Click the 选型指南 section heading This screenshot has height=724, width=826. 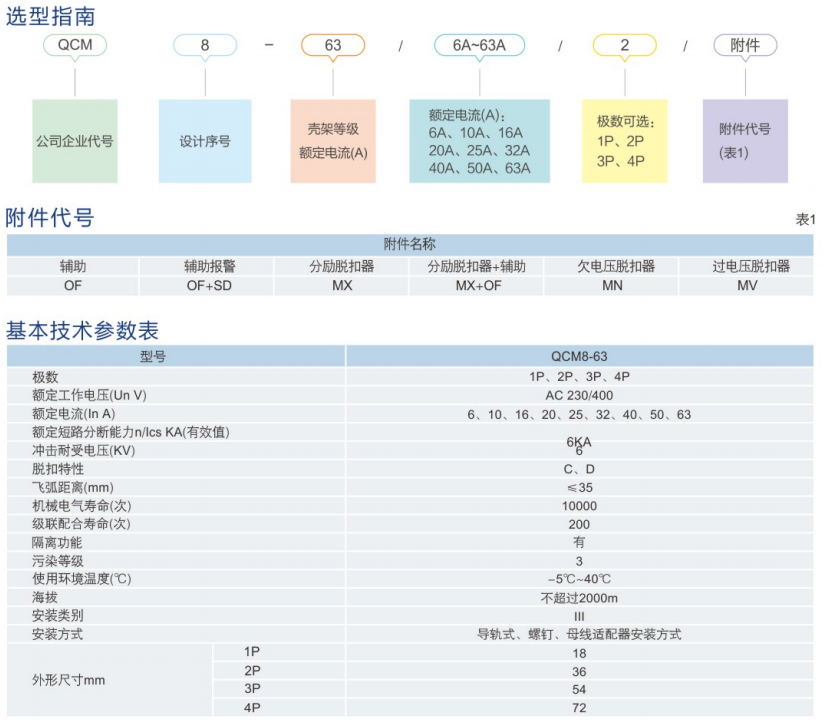coord(50,15)
